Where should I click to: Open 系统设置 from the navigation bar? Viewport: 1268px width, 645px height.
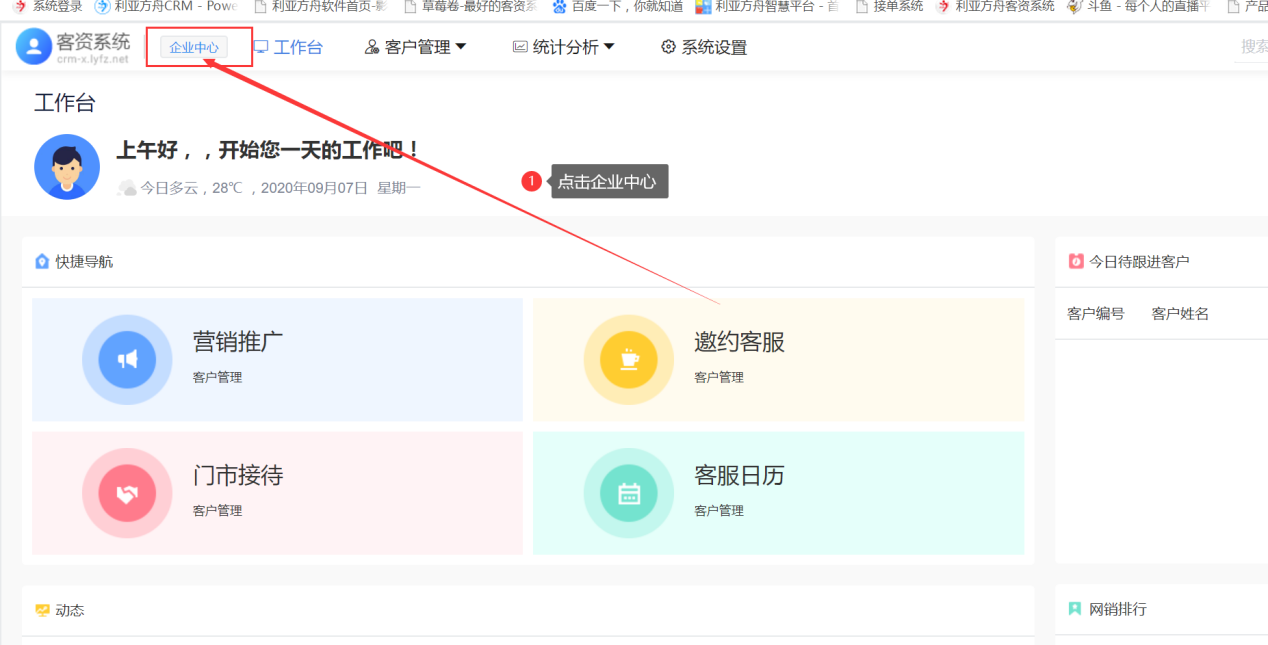[704, 47]
